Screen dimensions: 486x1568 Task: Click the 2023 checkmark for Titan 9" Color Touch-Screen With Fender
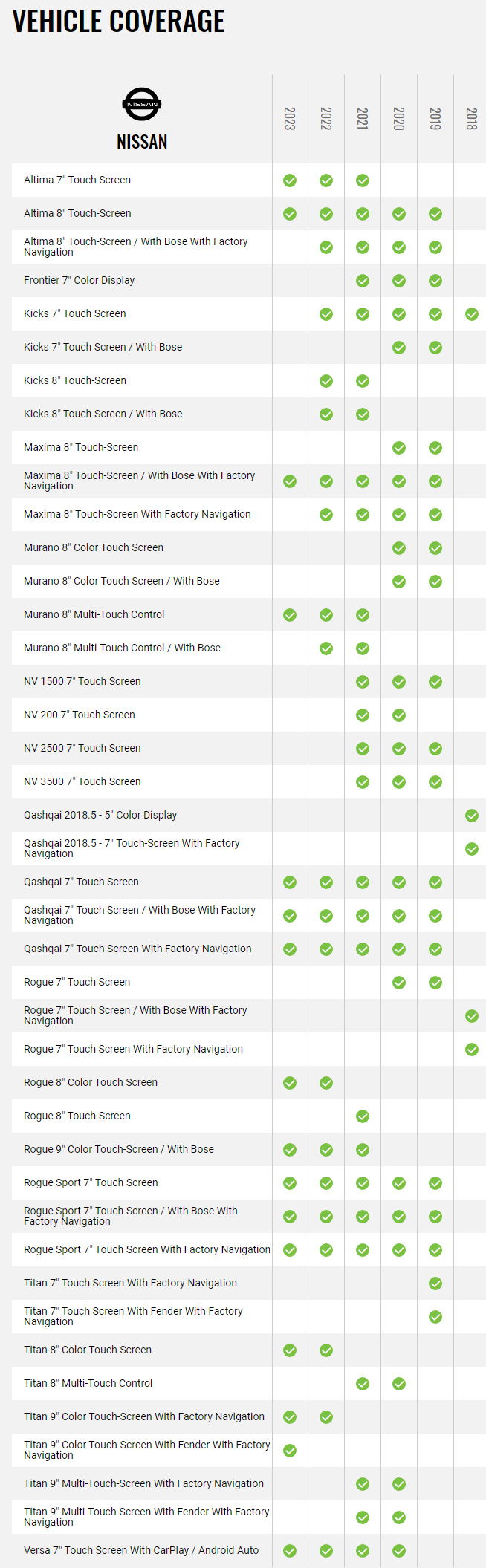pos(290,1451)
